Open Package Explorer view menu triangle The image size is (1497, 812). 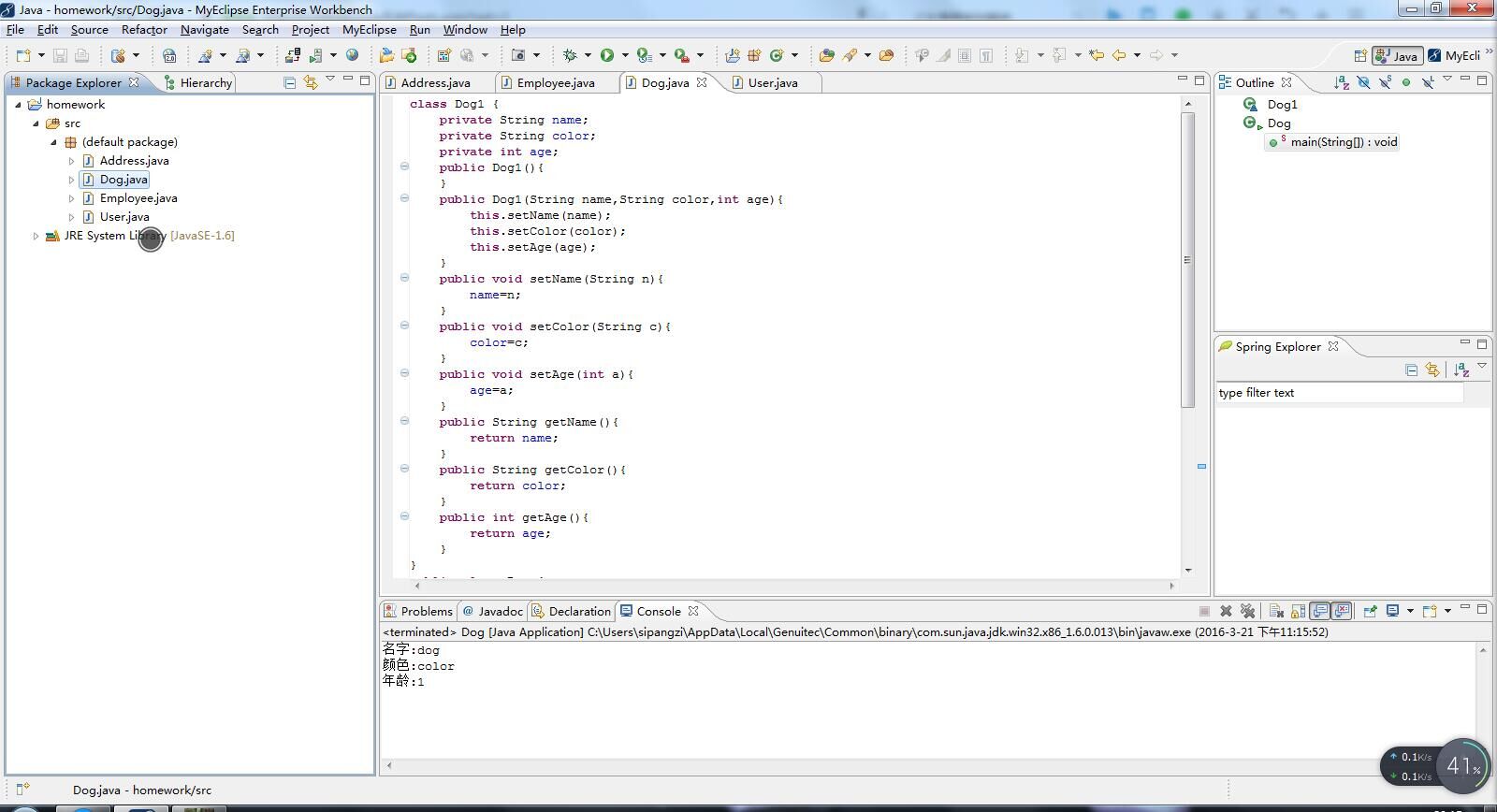[330, 80]
